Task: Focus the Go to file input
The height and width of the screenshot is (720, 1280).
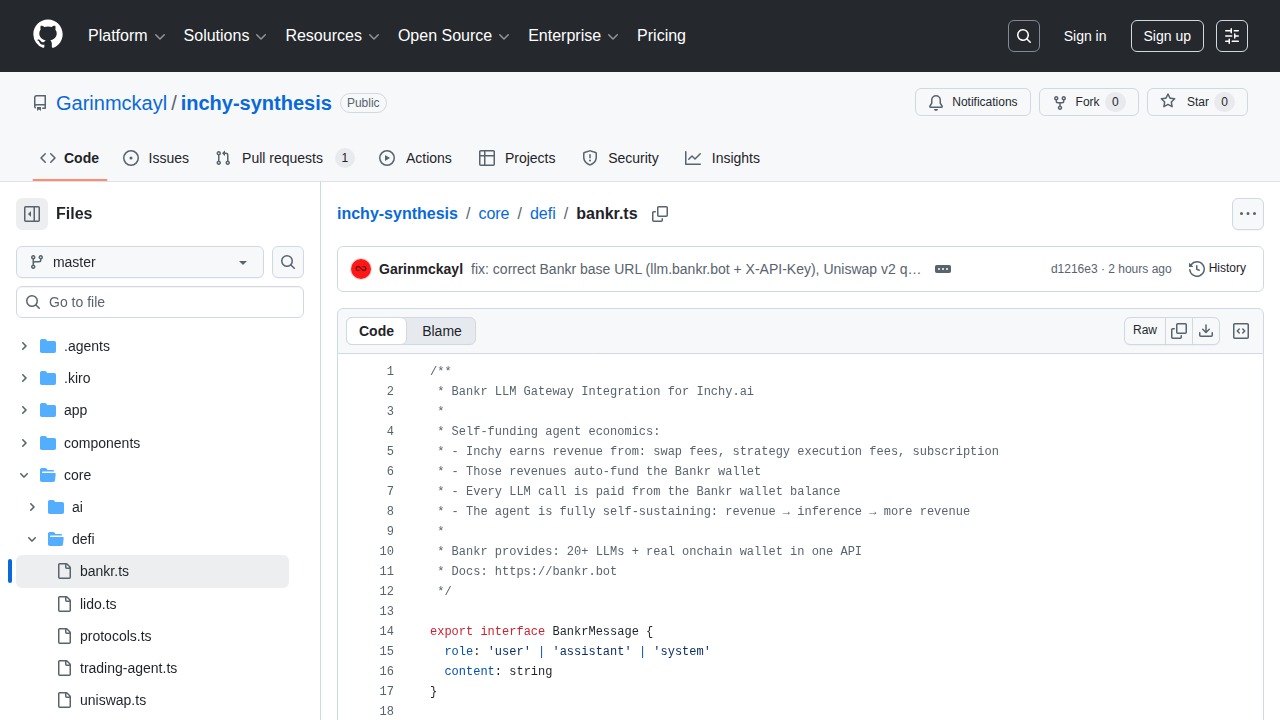Action: coord(160,302)
